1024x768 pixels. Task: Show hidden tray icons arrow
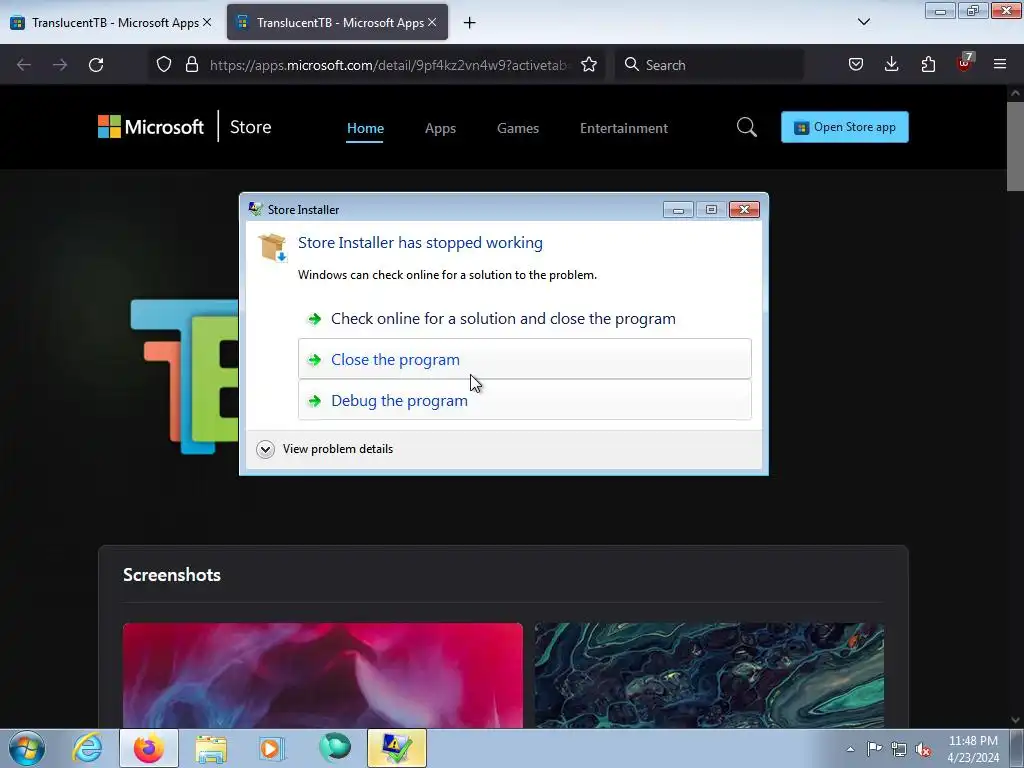[850, 749]
